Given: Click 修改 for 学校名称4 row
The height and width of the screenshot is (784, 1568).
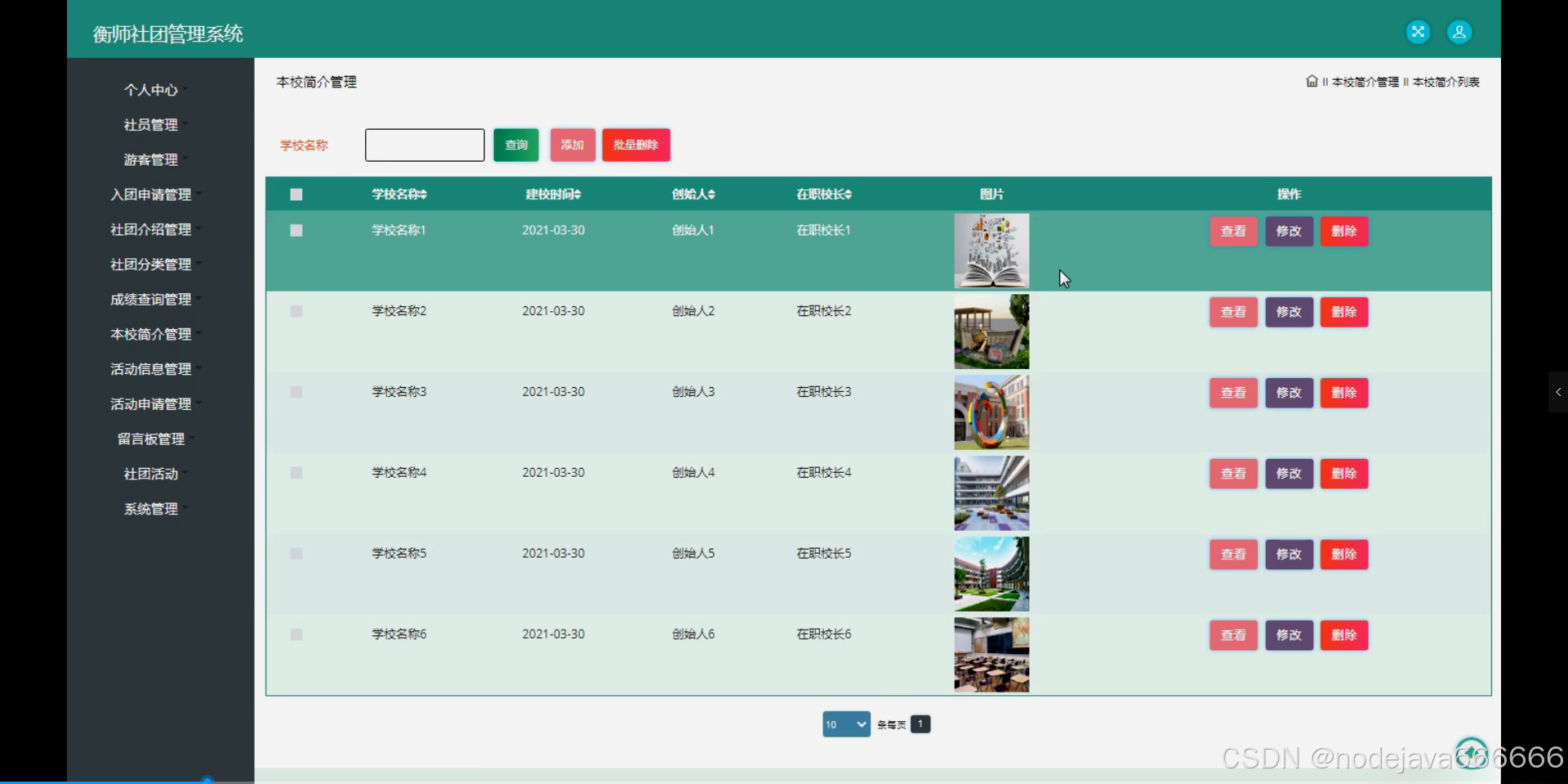Looking at the screenshot, I should tap(1289, 474).
